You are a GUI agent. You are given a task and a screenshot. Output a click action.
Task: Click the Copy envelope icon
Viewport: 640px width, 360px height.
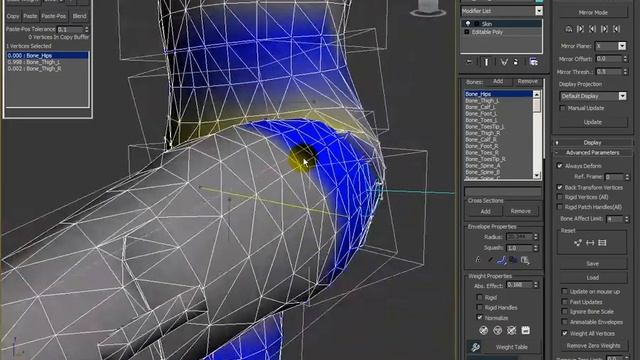[513, 260]
